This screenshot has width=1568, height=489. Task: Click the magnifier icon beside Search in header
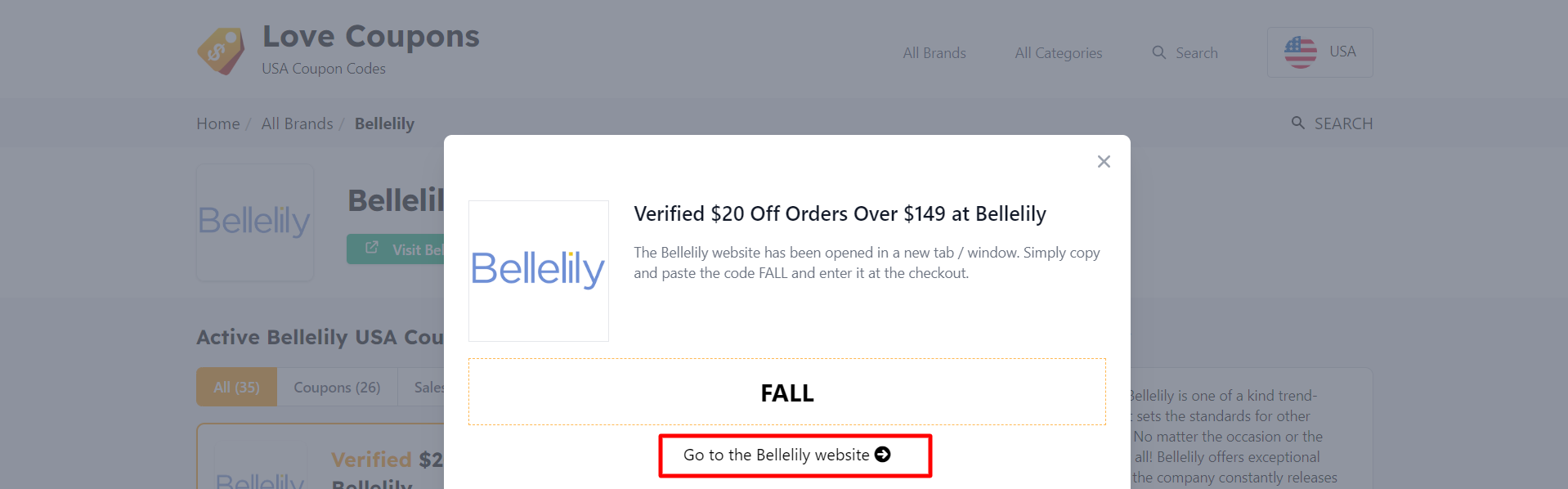(x=1159, y=52)
